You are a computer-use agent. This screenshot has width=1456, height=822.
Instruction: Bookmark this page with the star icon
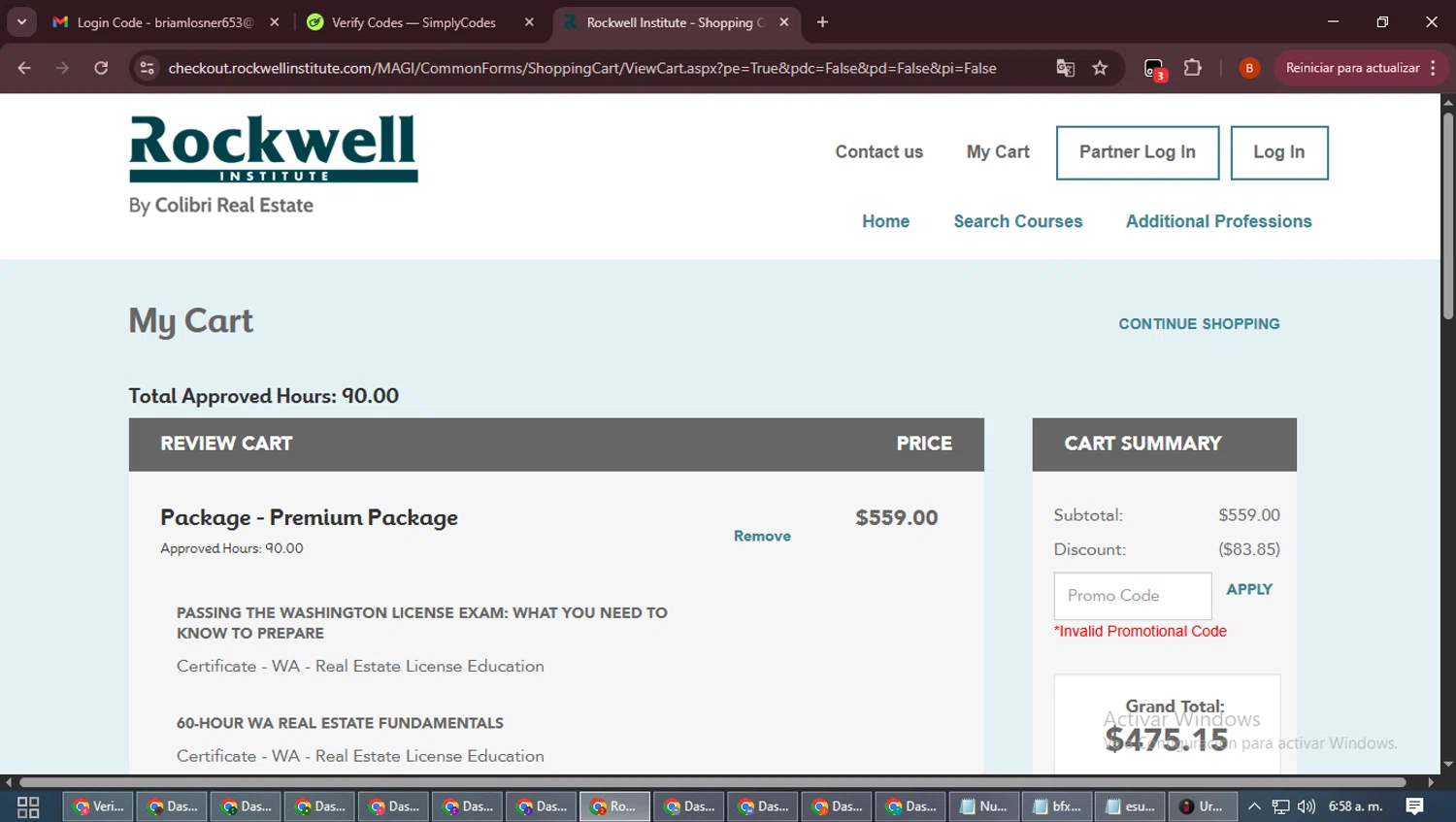(x=1100, y=68)
